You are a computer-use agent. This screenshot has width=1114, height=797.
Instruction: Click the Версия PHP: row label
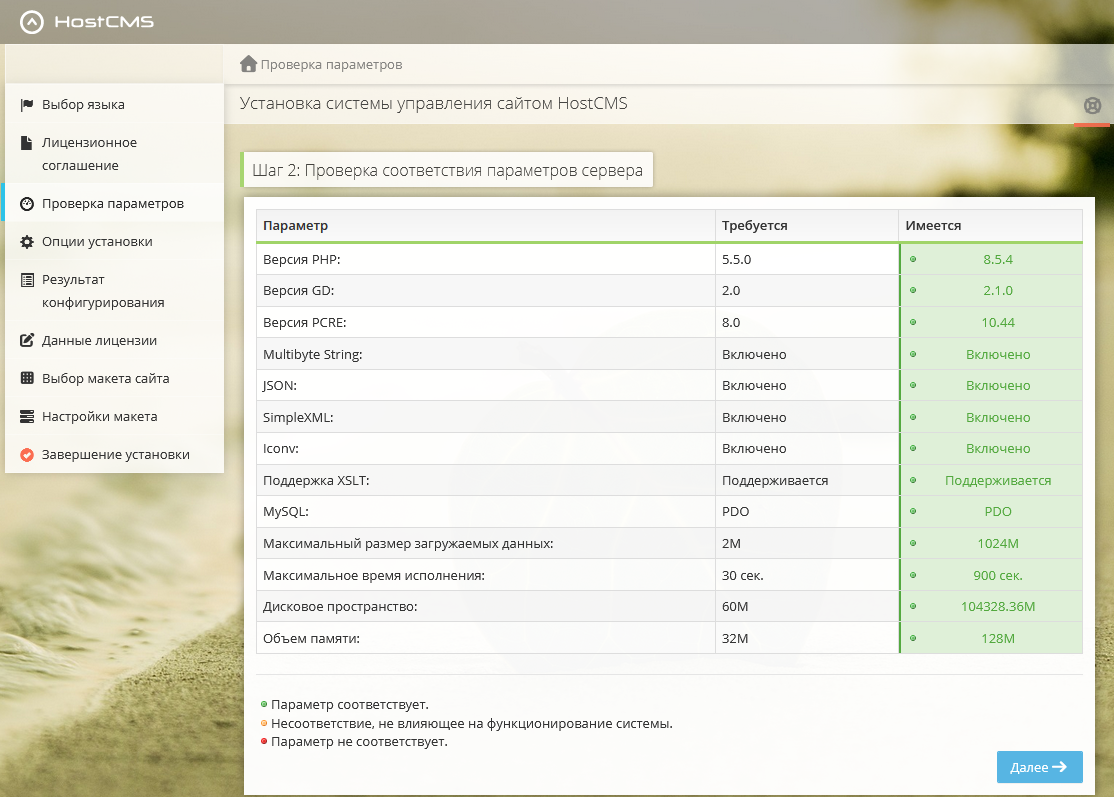pyautogui.click(x=302, y=259)
